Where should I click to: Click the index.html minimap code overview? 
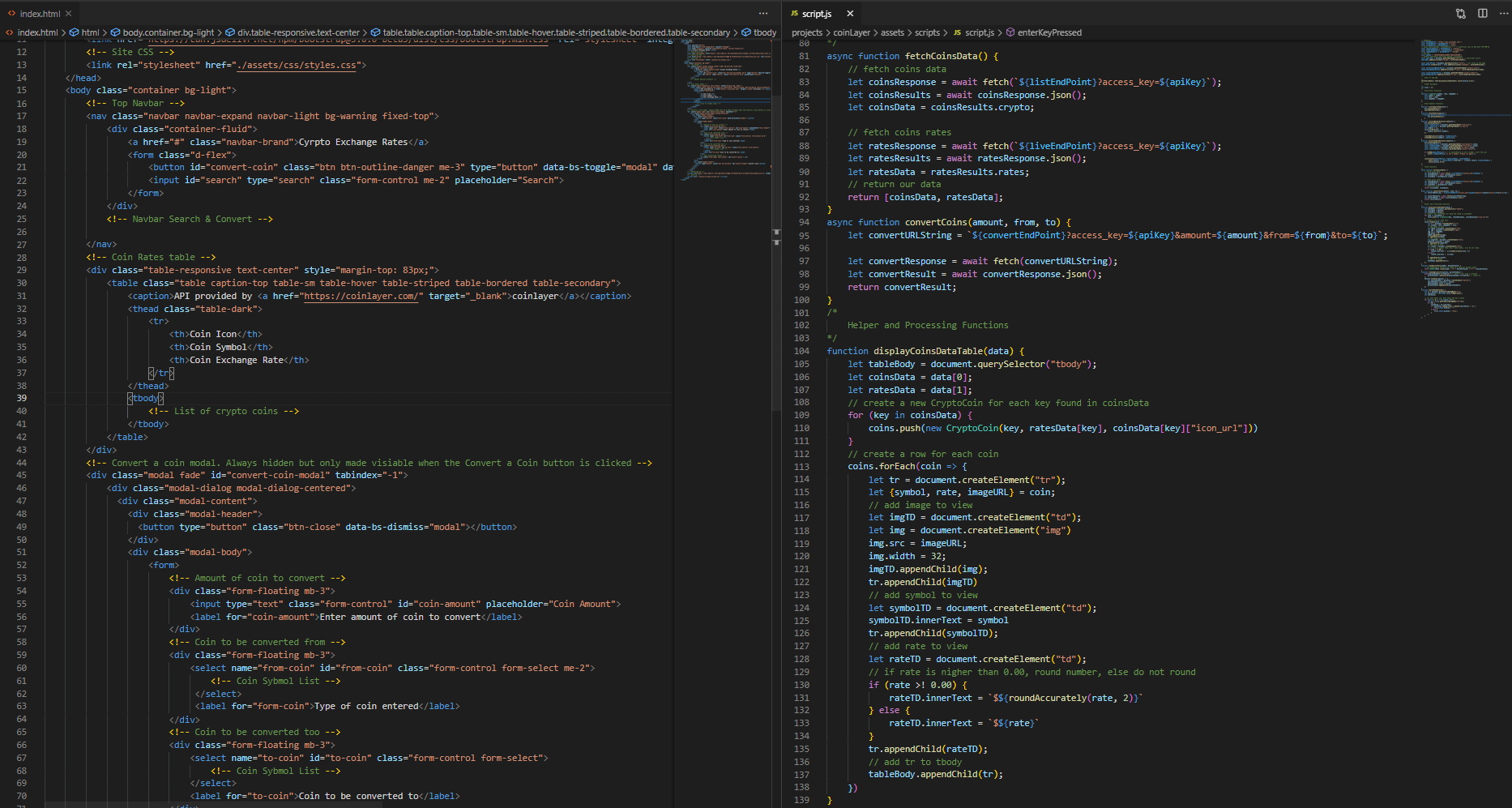[x=725, y=109]
